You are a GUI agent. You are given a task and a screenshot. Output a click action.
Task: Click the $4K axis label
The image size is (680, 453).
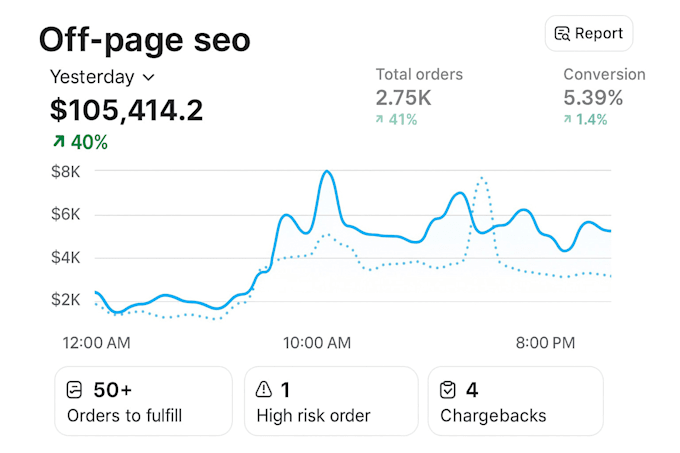(x=65, y=258)
